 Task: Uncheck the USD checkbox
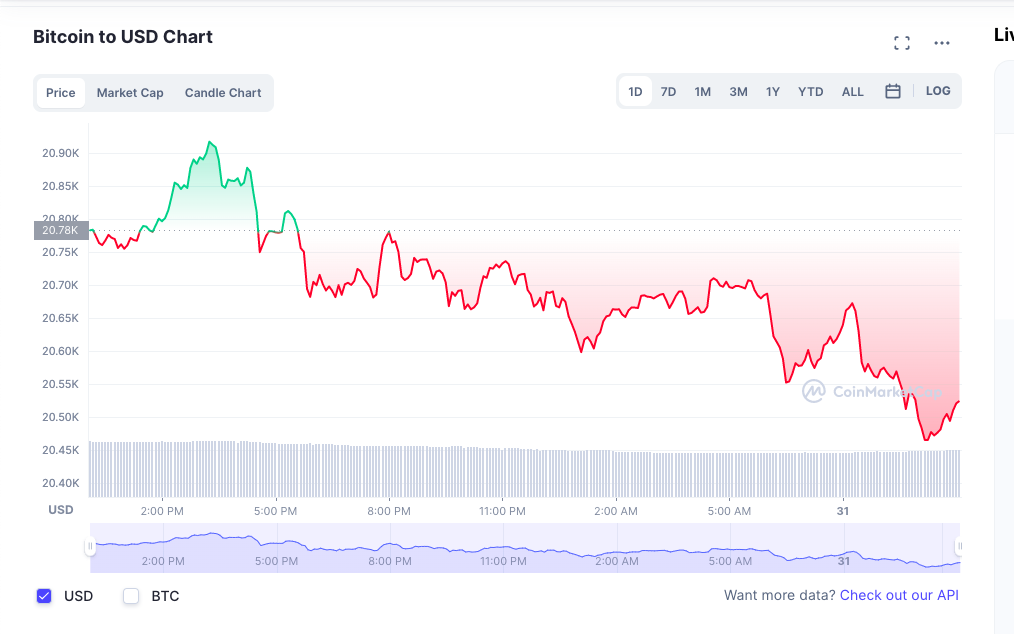[44, 596]
